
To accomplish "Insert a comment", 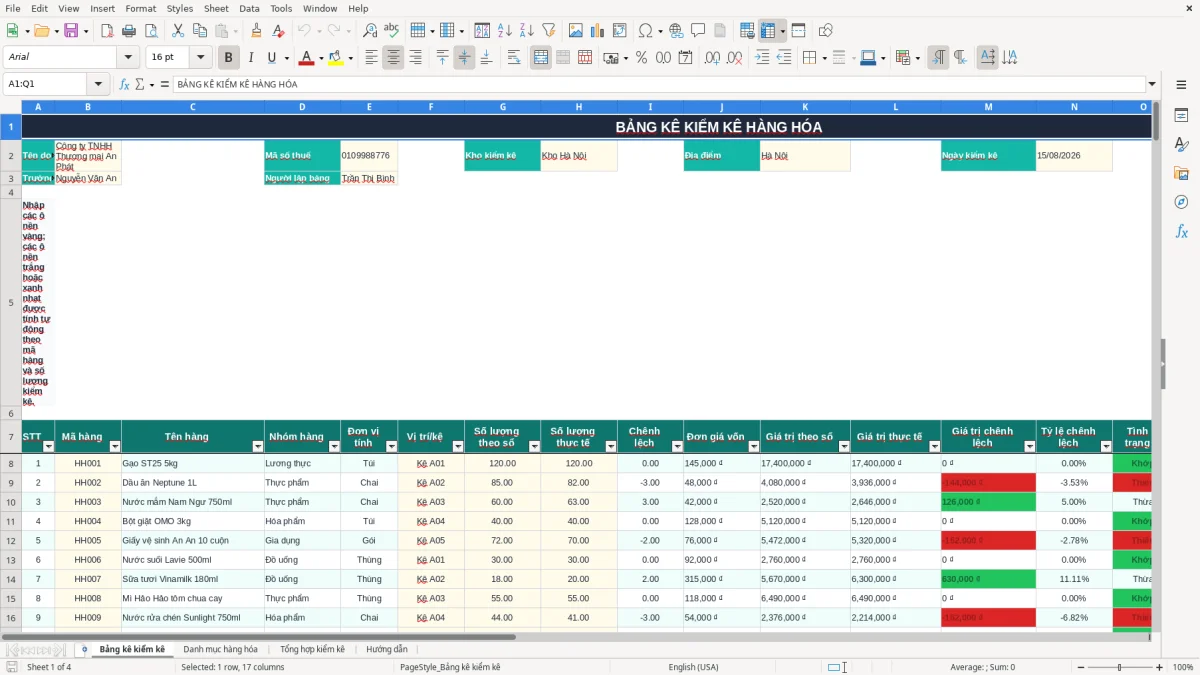I will [x=698, y=31].
